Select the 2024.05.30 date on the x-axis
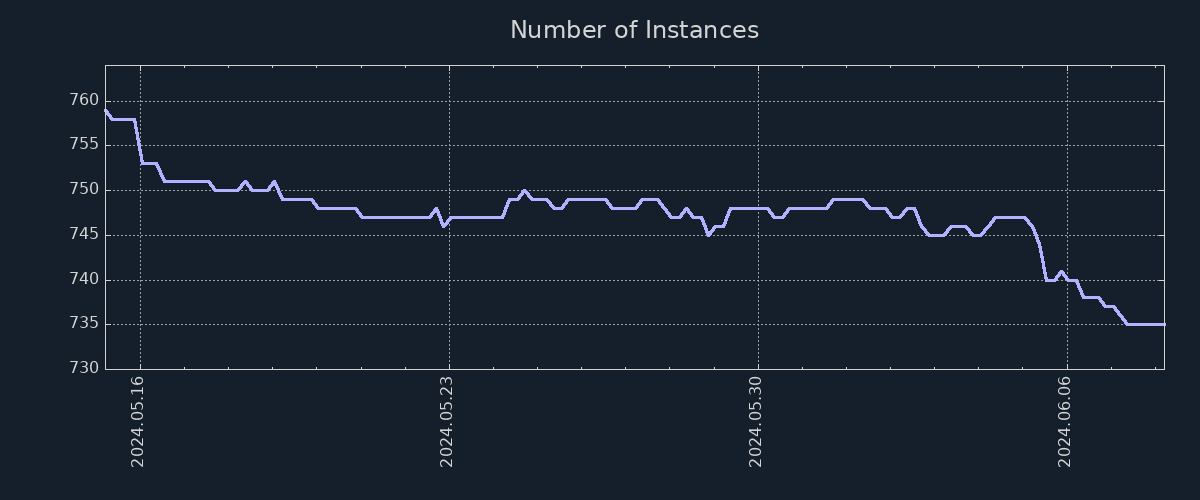The height and width of the screenshot is (500, 1200). tap(757, 421)
